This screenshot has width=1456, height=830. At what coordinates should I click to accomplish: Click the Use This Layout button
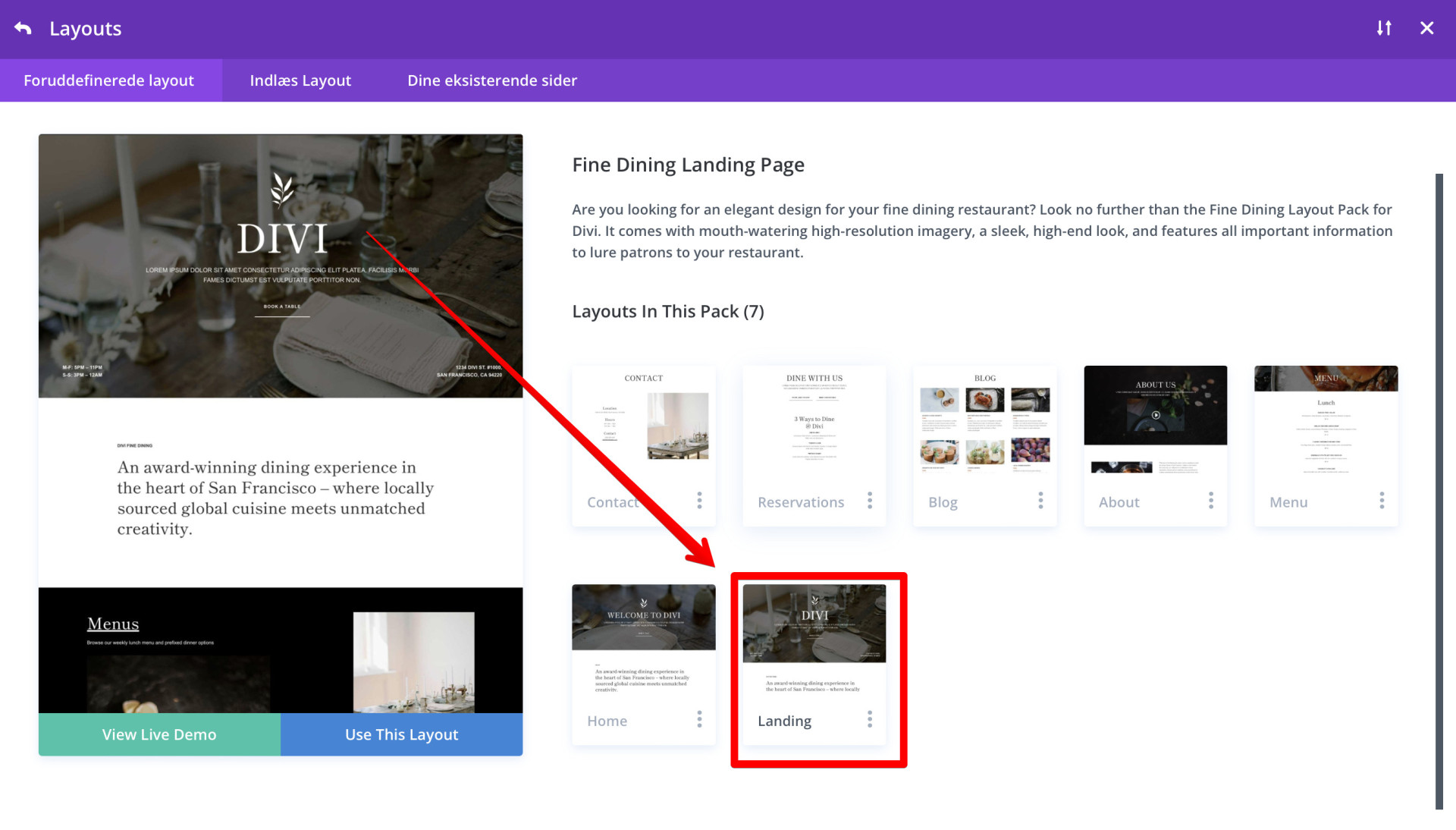[x=401, y=734]
